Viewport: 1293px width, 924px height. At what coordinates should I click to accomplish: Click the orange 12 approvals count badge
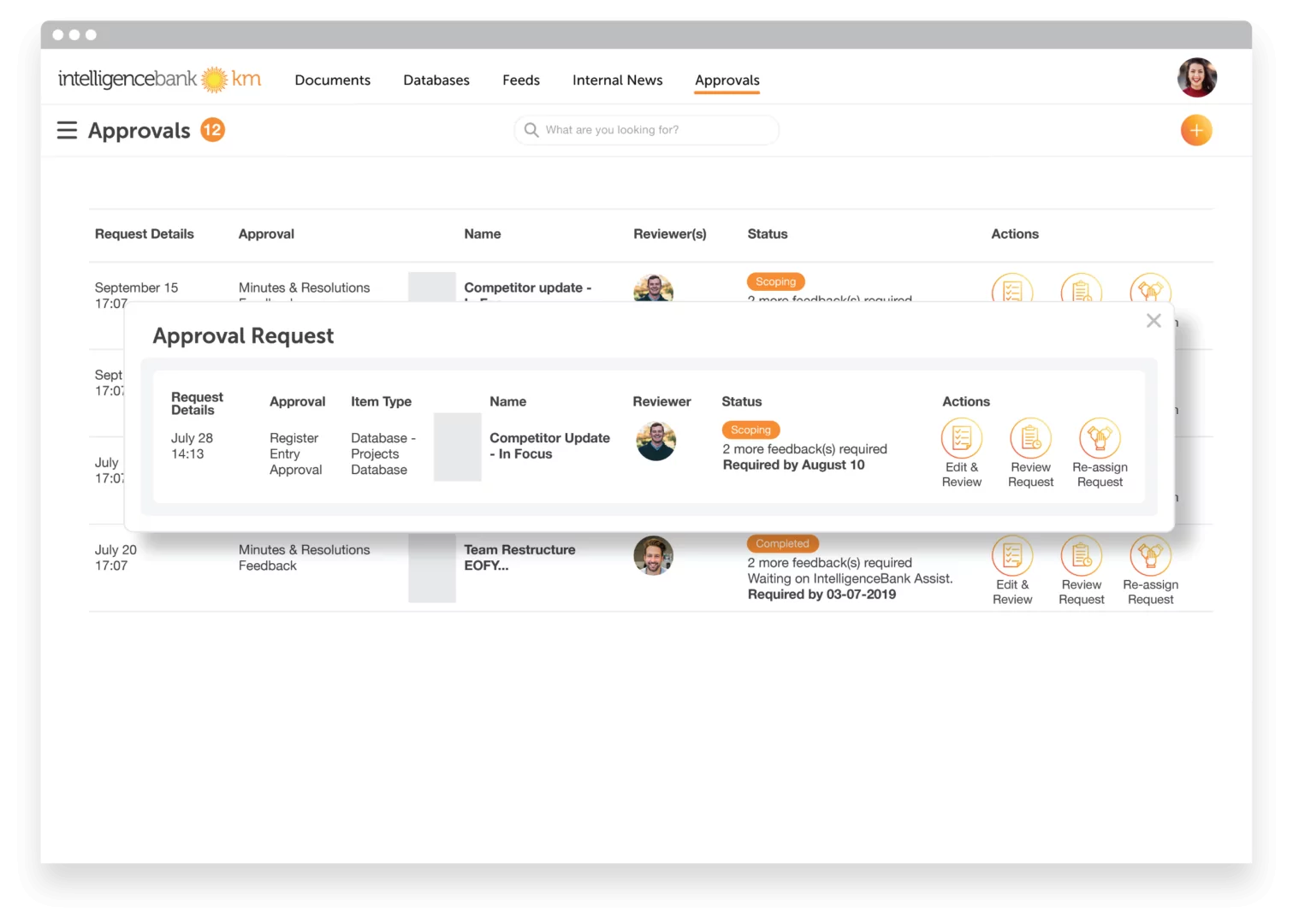212,130
